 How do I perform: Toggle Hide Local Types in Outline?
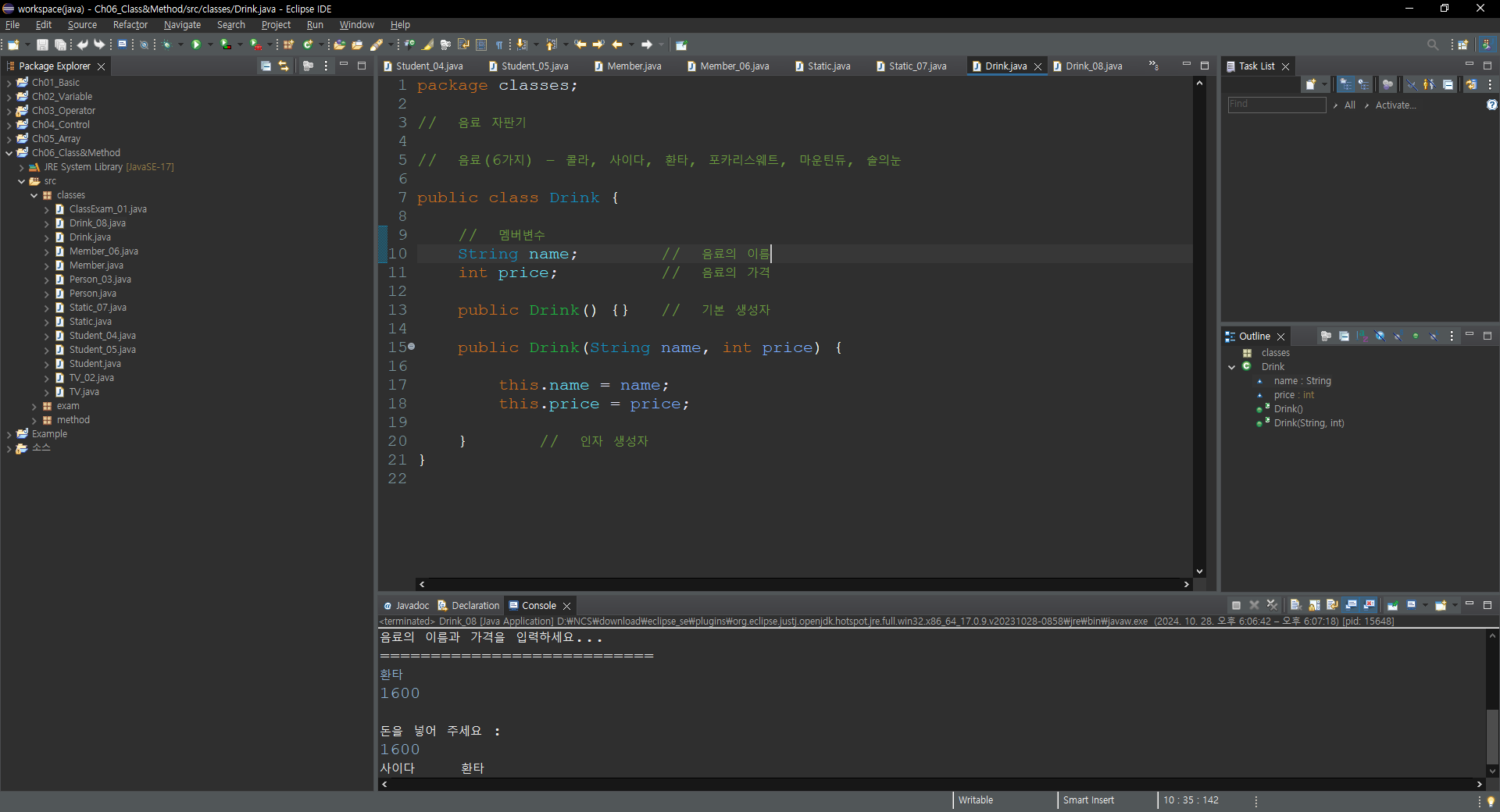pos(1434,337)
